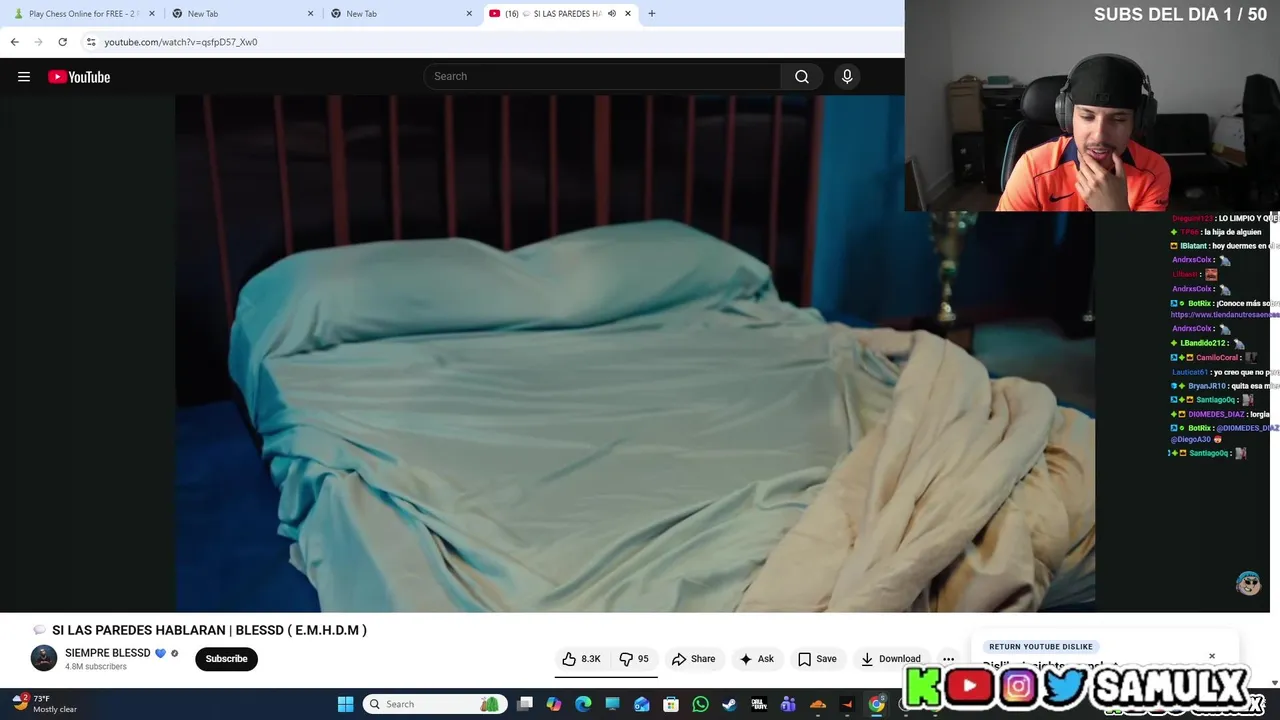
Task: Go to YouTube home via the logo
Action: point(79,77)
